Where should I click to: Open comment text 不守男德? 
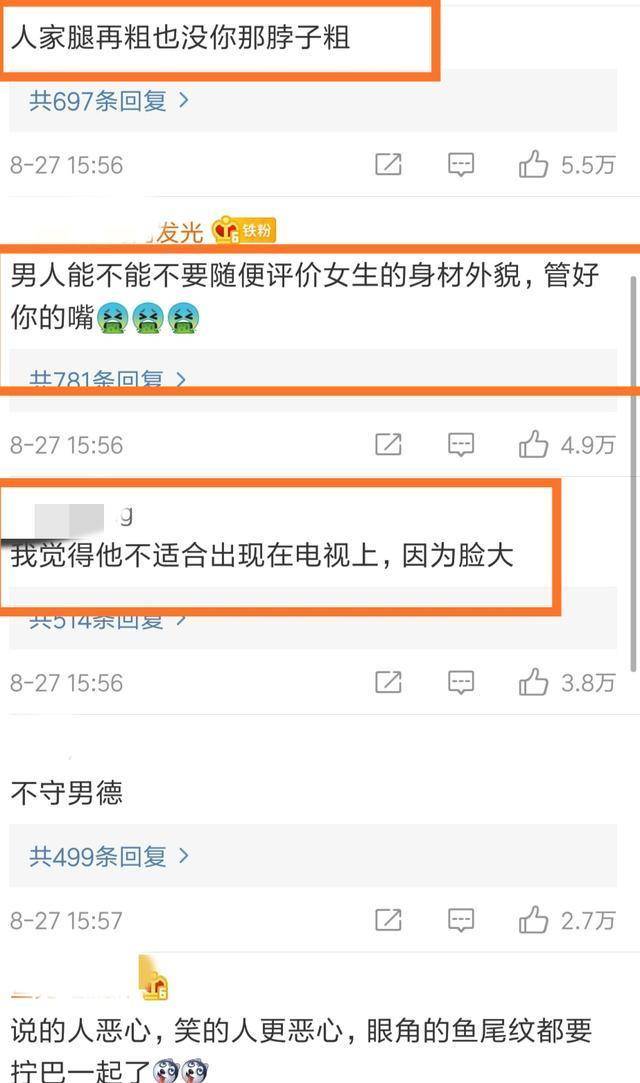click(x=67, y=793)
